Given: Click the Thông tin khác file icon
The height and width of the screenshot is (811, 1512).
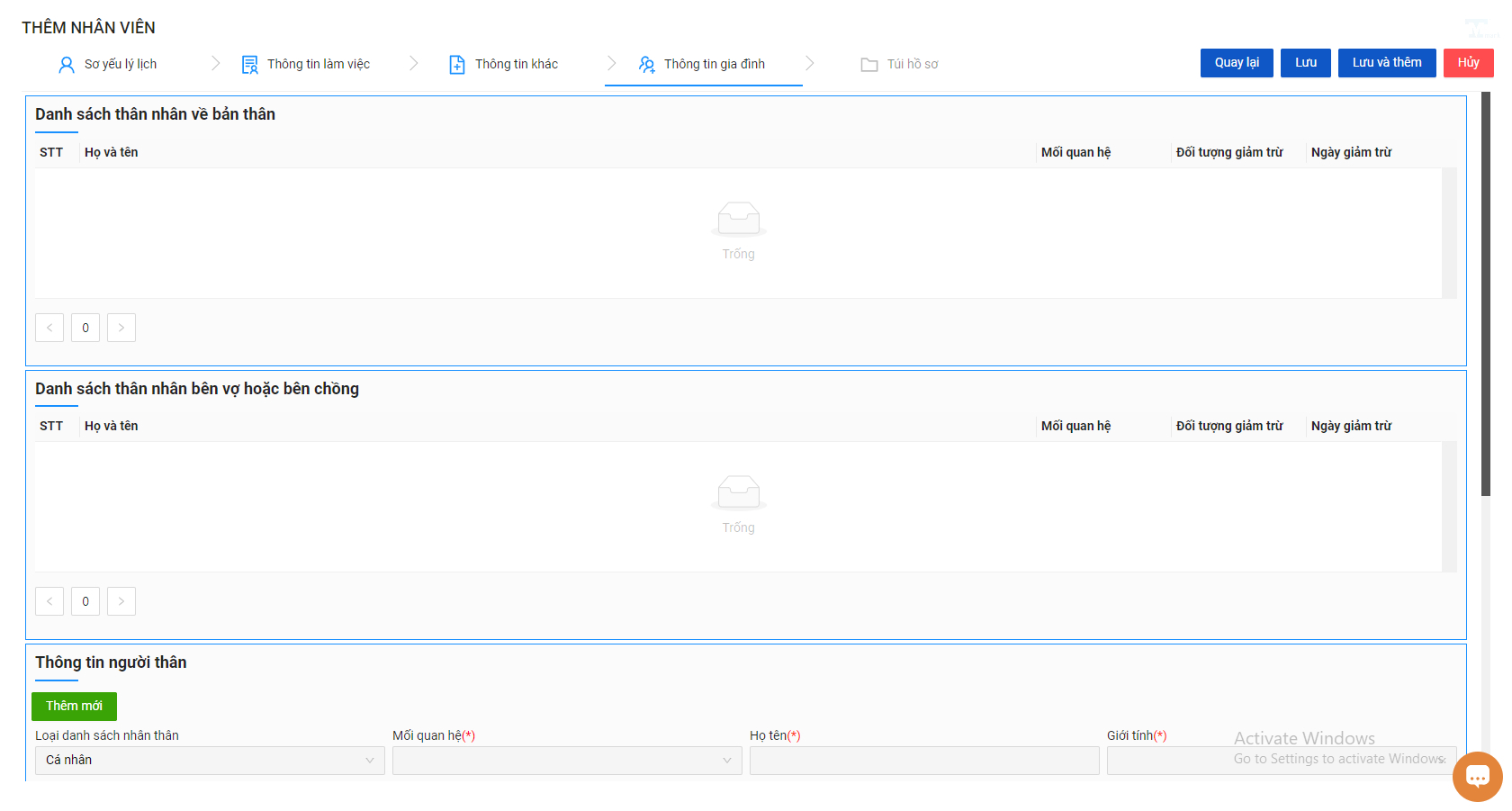Looking at the screenshot, I should [457, 65].
